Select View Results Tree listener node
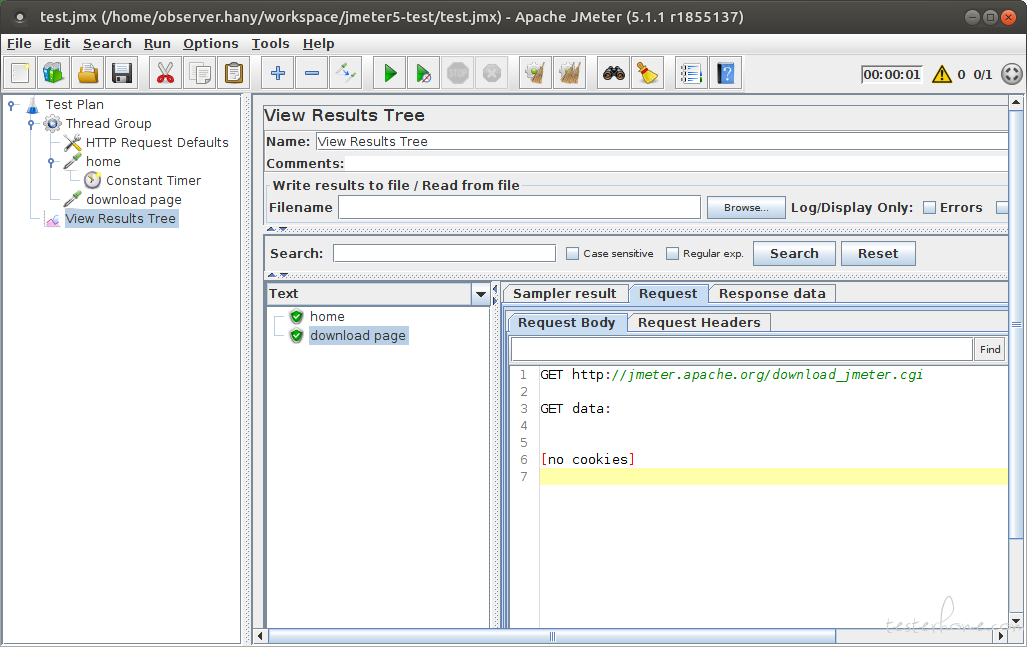Image resolution: width=1027 pixels, height=647 pixels. 121,219
